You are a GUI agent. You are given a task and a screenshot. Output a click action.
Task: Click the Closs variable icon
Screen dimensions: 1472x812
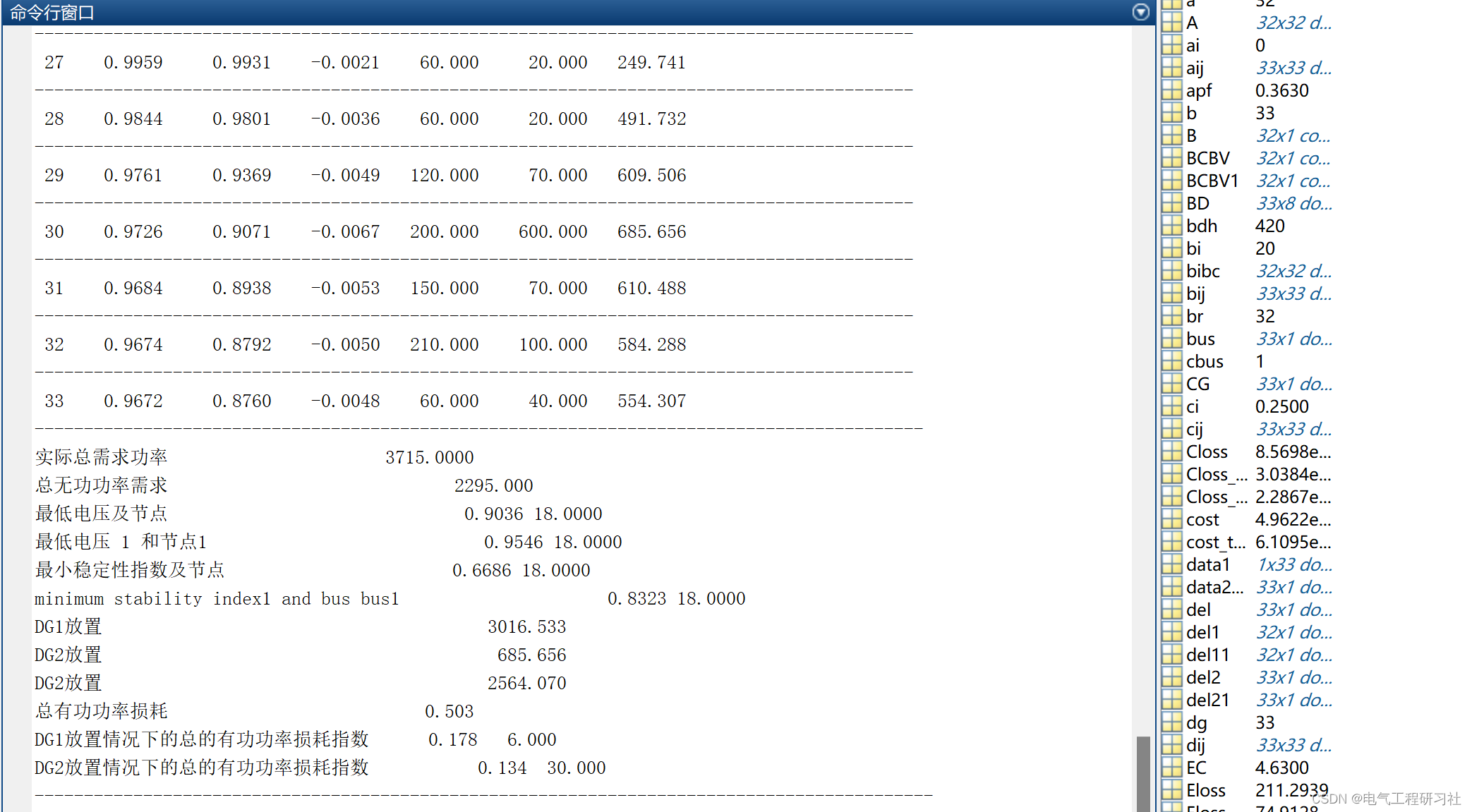[x=1172, y=452]
